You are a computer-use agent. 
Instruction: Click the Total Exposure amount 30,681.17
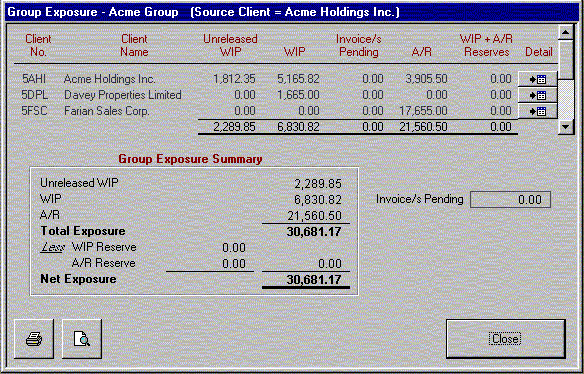(x=314, y=232)
